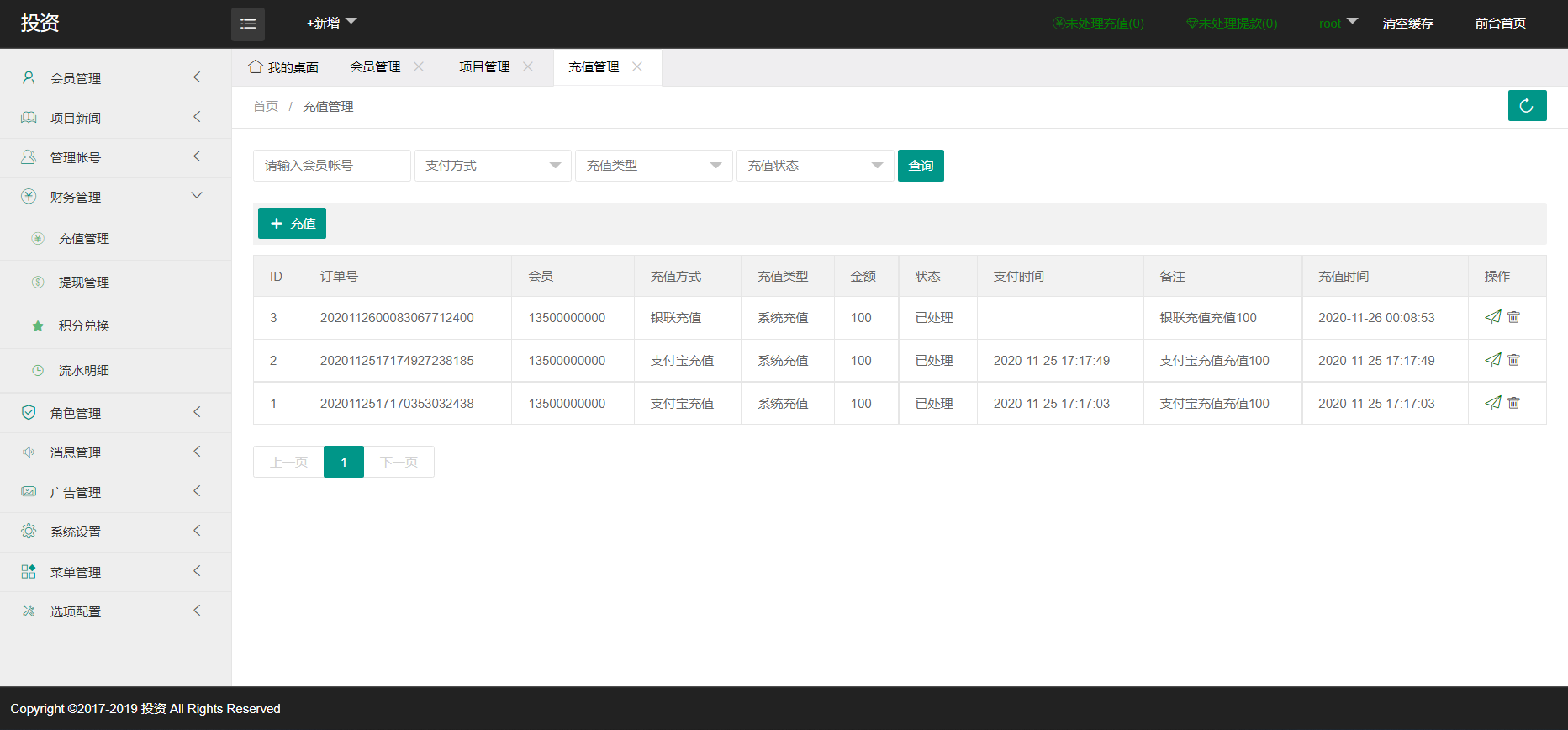Image resolution: width=1568 pixels, height=730 pixels.
Task: Open the 支付方式 dropdown
Action: 493,166
